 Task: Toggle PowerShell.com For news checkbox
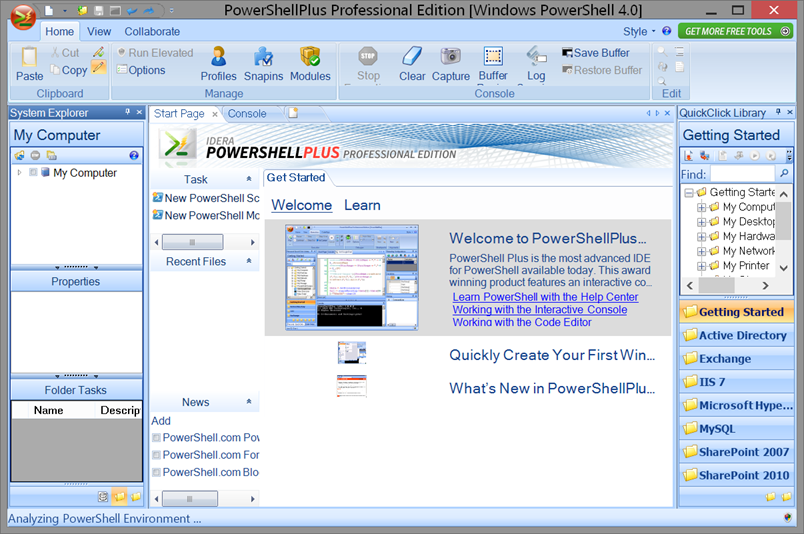click(x=156, y=455)
